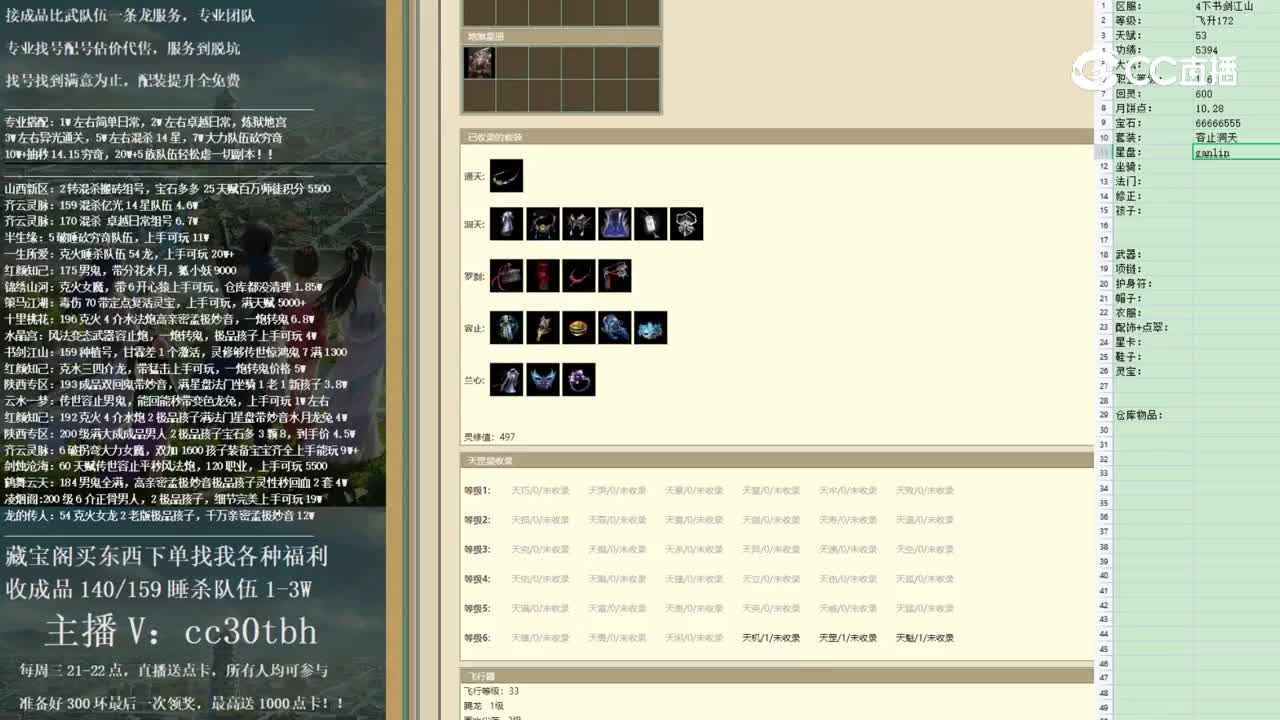Screen dimensions: 1280x720
Task: Pick the gold ring icon in 容止 row
Action: click(578, 328)
